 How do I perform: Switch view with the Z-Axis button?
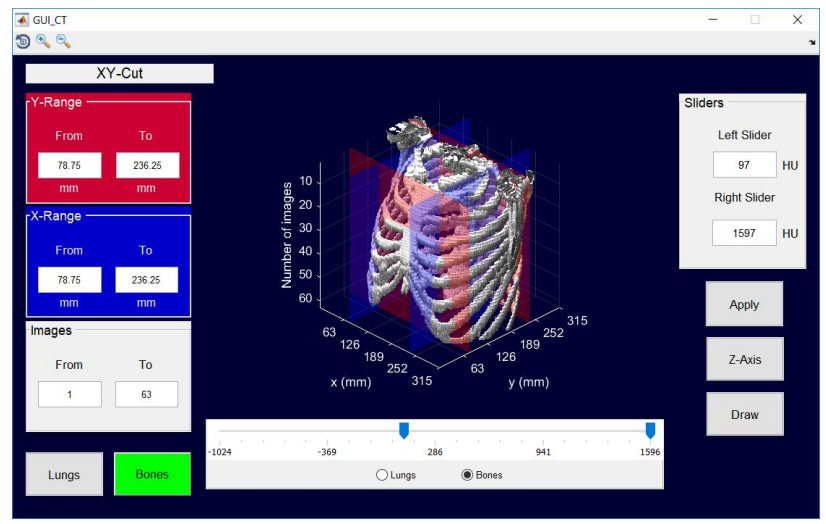(x=744, y=359)
